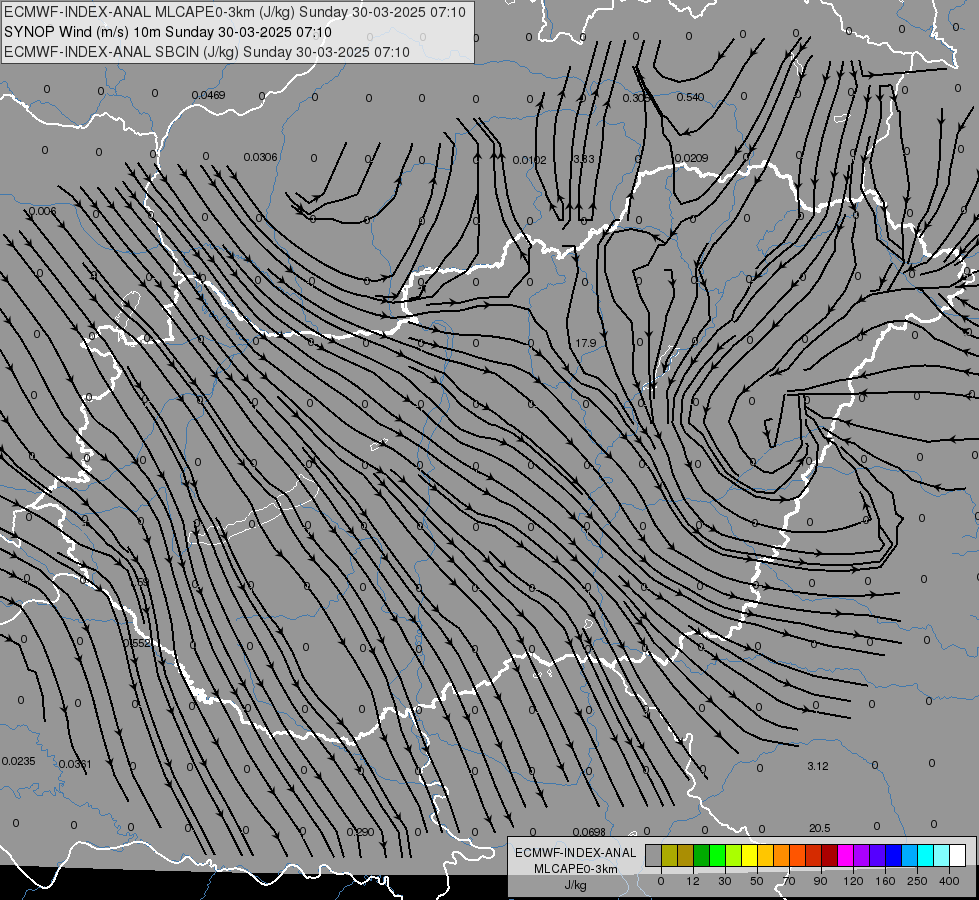Pick the lime green legend swatch
This screenshot has width=979, height=900.
734,855
